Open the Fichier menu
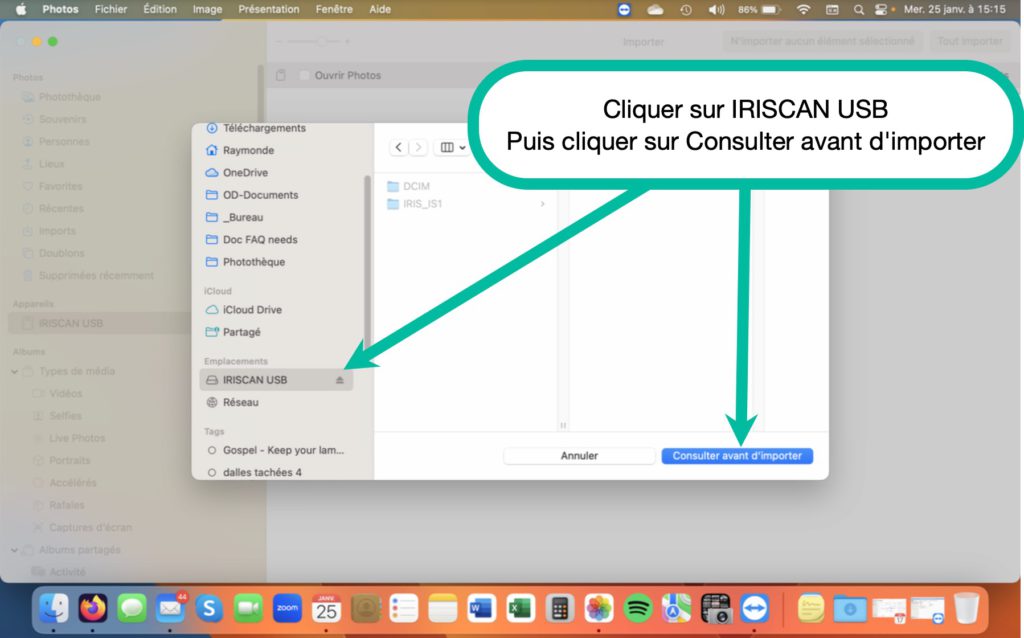The height and width of the screenshot is (638, 1024). (110, 9)
